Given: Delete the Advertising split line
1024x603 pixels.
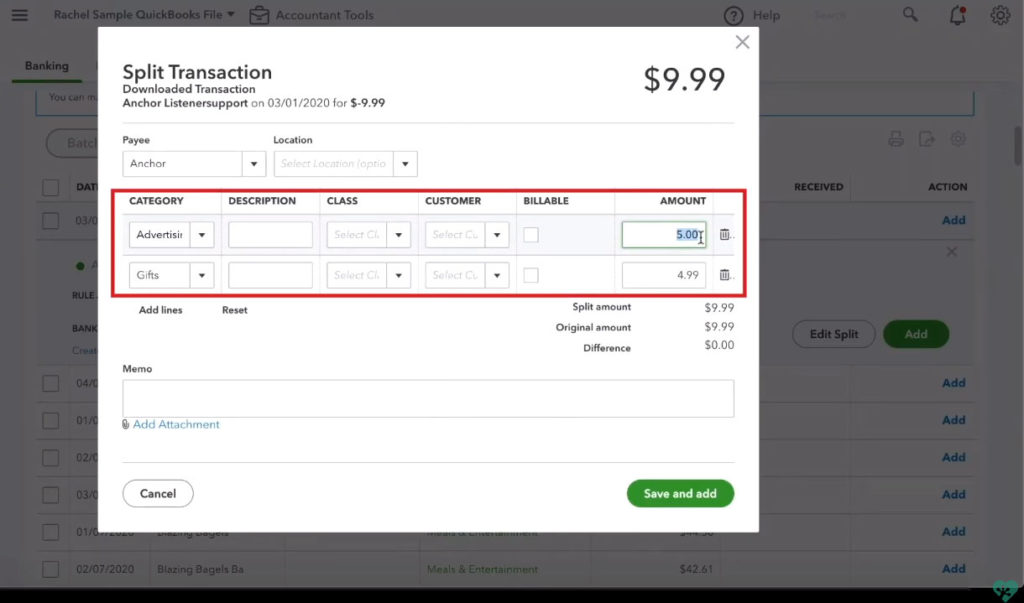Looking at the screenshot, I should (725, 235).
